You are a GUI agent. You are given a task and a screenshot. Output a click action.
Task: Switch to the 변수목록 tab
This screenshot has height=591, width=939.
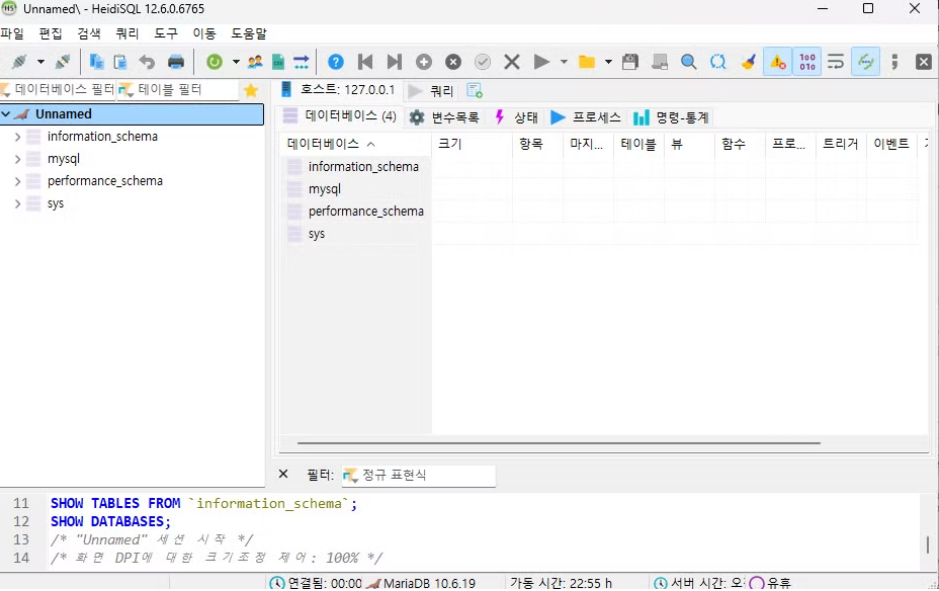click(x=444, y=117)
